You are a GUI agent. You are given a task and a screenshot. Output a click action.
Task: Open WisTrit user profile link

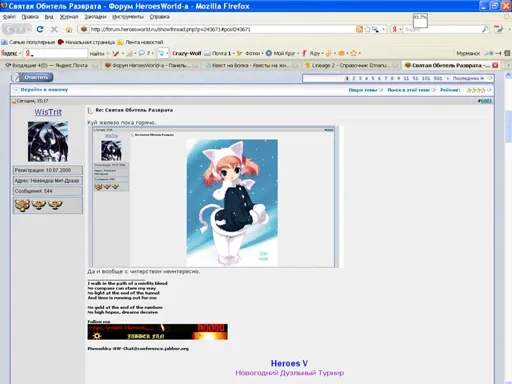click(48, 112)
